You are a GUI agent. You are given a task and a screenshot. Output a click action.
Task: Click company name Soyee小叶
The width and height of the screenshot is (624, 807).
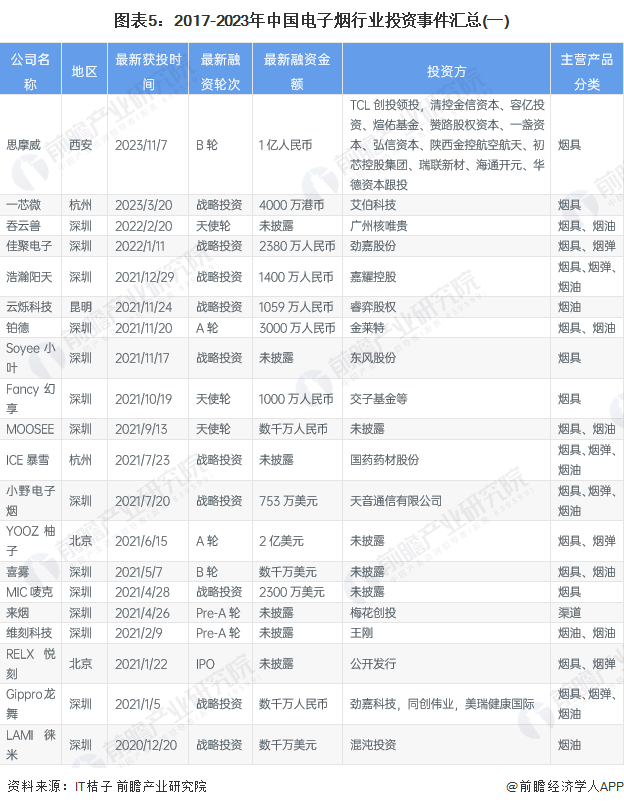30,358
